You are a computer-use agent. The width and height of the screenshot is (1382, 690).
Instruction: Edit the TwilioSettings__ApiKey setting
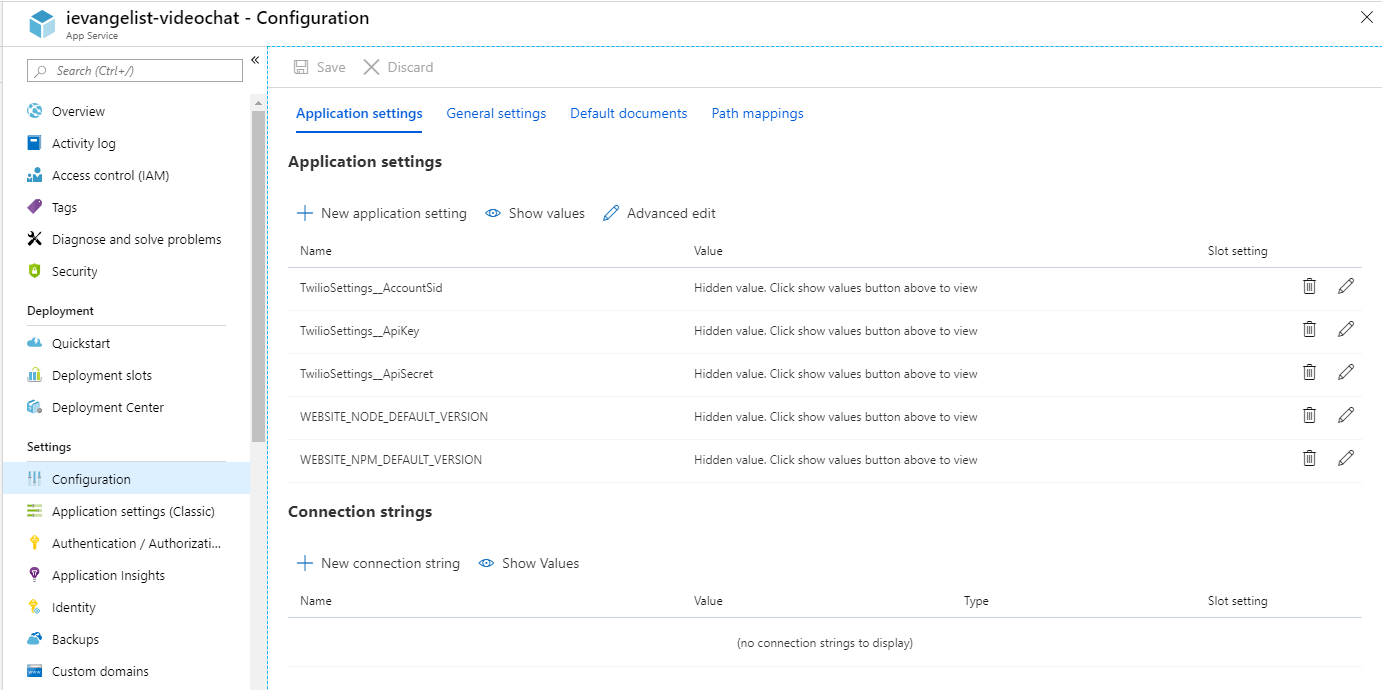tap(1346, 329)
